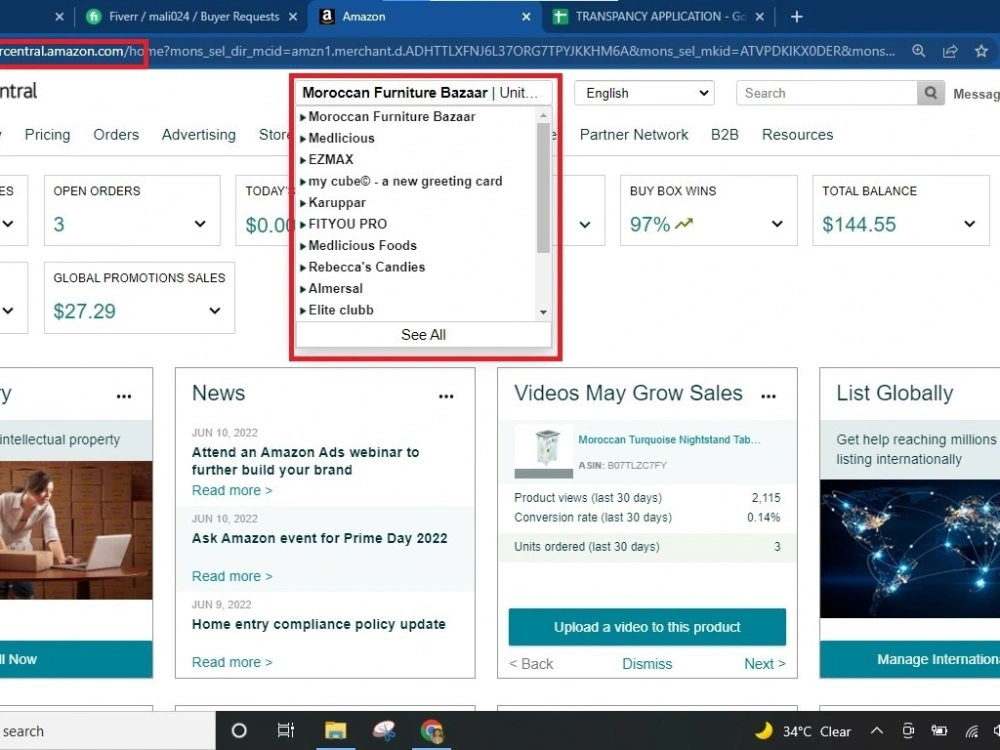Image resolution: width=1000 pixels, height=750 pixels.
Task: Click in the Seller Central search field
Action: pyautogui.click(x=827, y=93)
